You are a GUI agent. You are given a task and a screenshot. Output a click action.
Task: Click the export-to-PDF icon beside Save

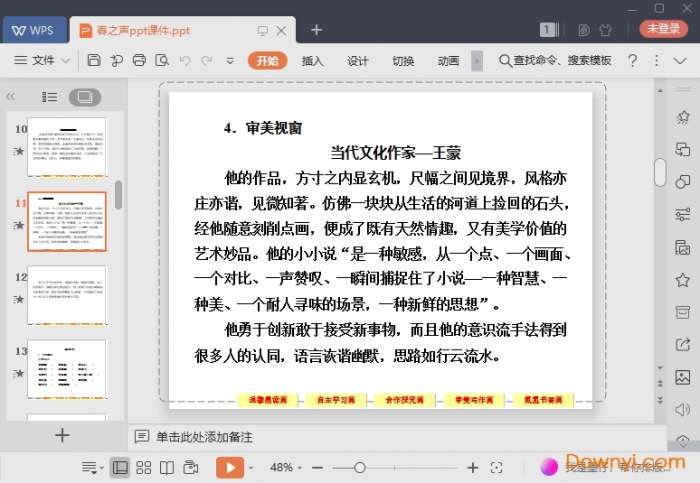click(x=117, y=60)
